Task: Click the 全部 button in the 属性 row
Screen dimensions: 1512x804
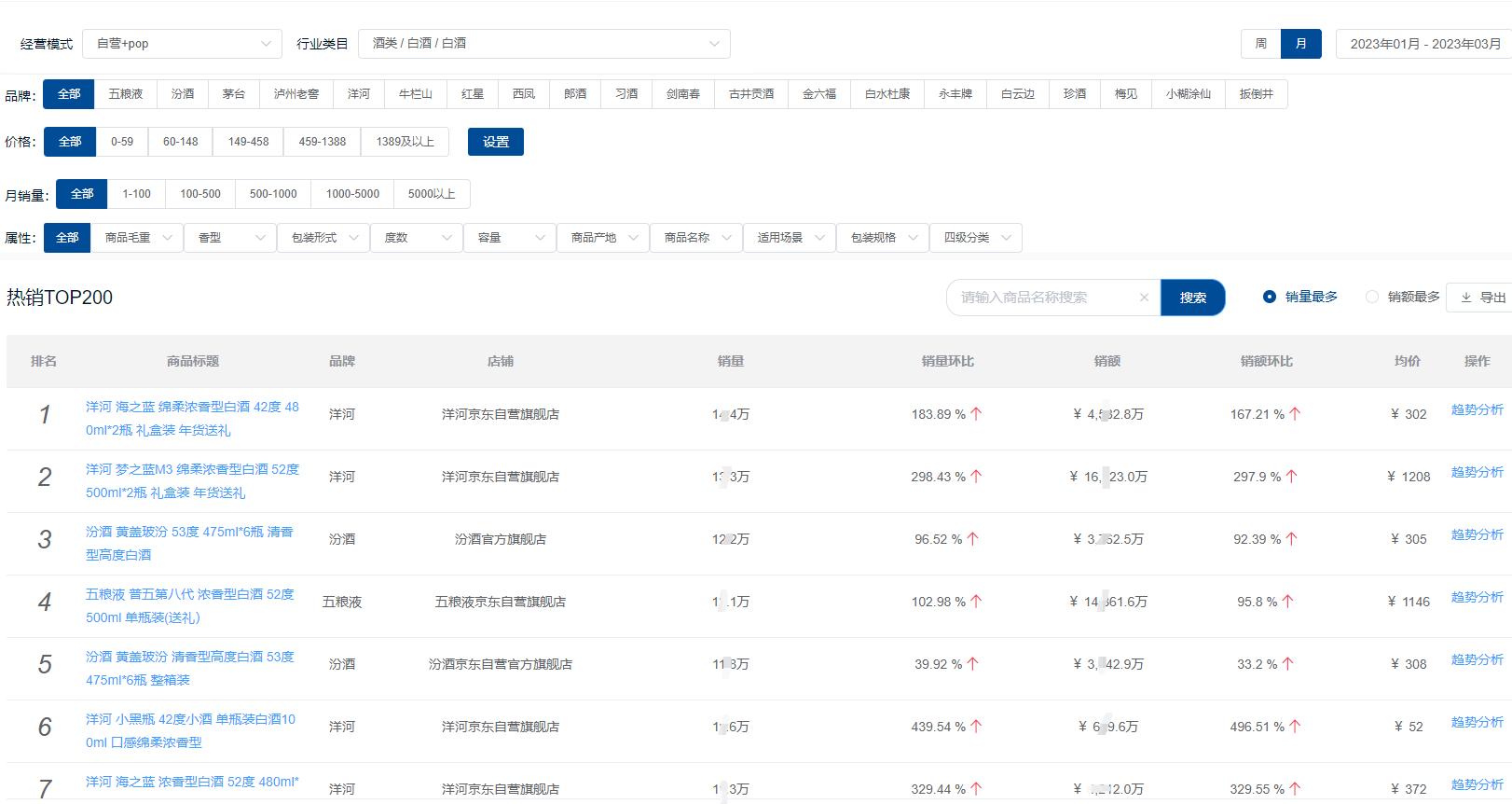Action: pyautogui.click(x=67, y=238)
